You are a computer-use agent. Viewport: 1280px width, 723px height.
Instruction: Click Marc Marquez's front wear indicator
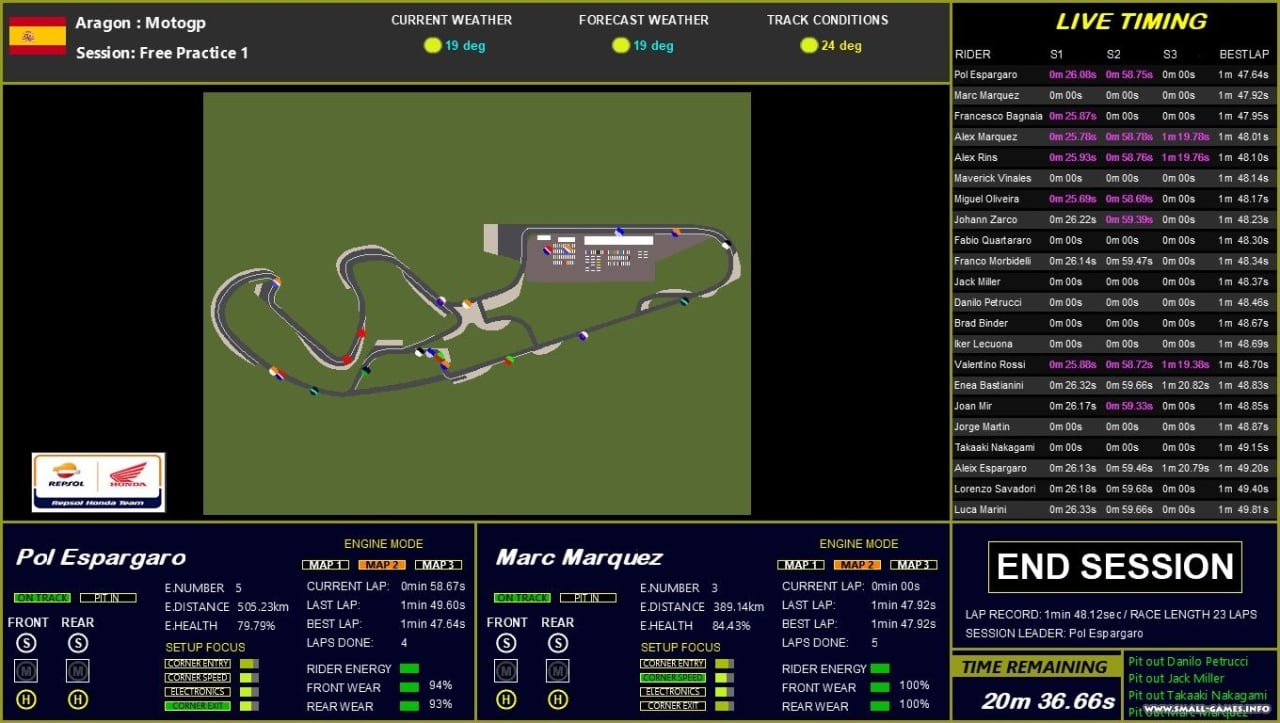[x=882, y=687]
